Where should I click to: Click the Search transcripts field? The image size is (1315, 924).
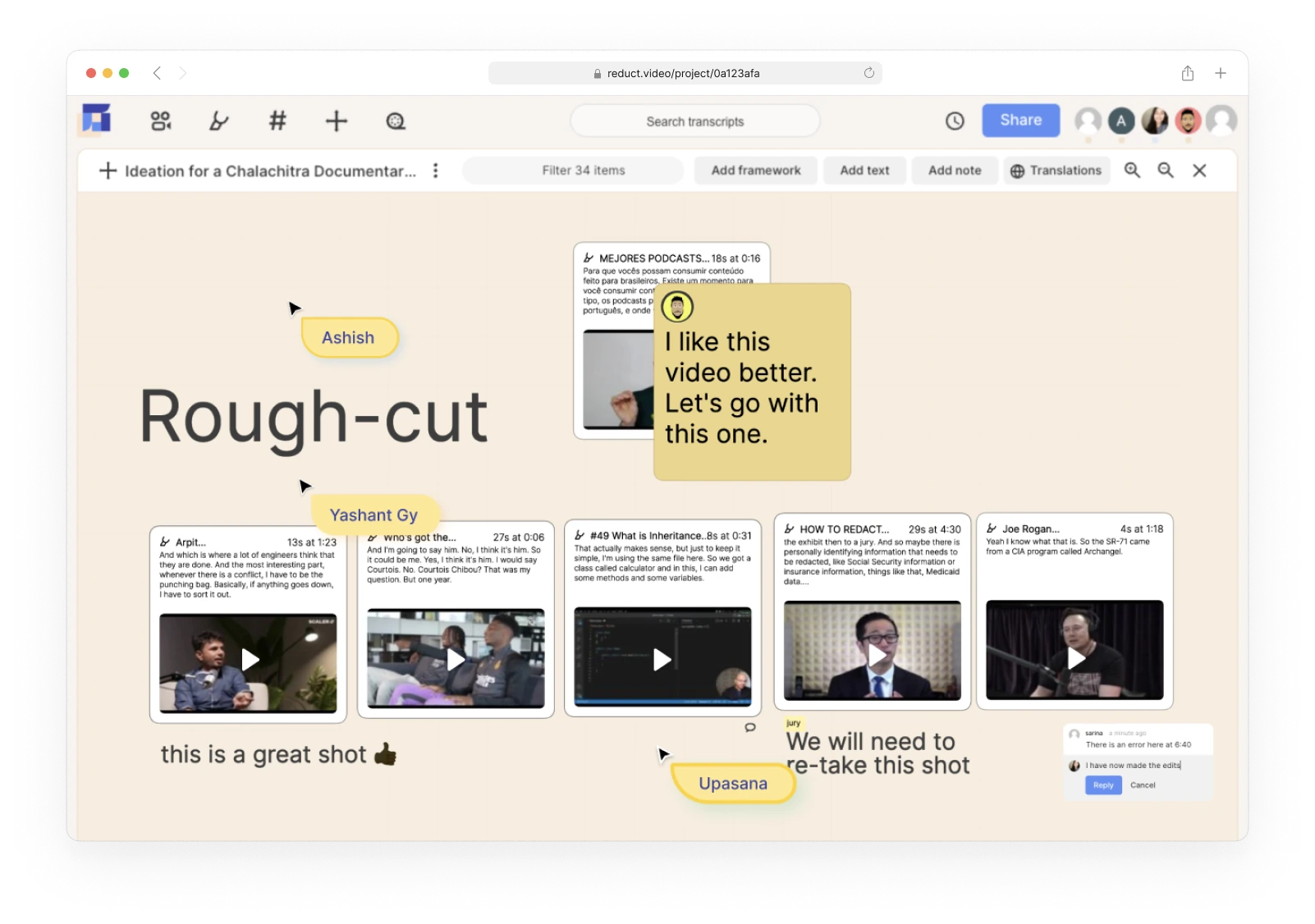coord(694,121)
